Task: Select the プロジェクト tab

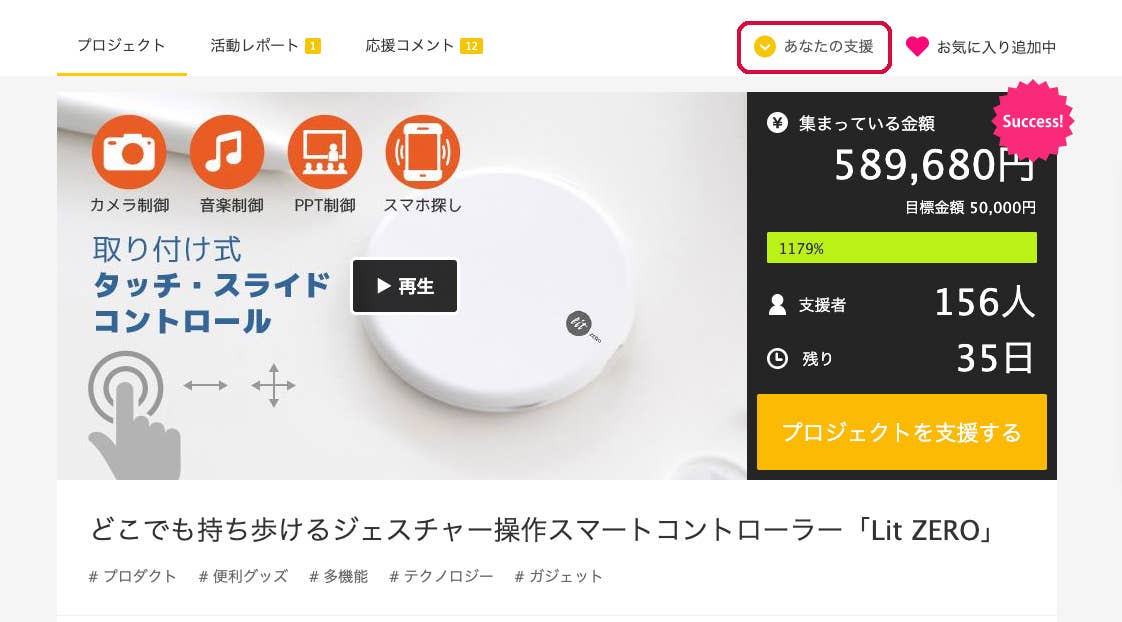Action: (122, 46)
